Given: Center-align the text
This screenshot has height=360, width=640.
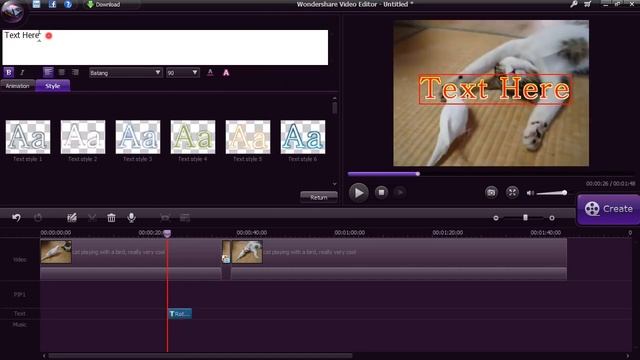Looking at the screenshot, I should pyautogui.click(x=62, y=72).
